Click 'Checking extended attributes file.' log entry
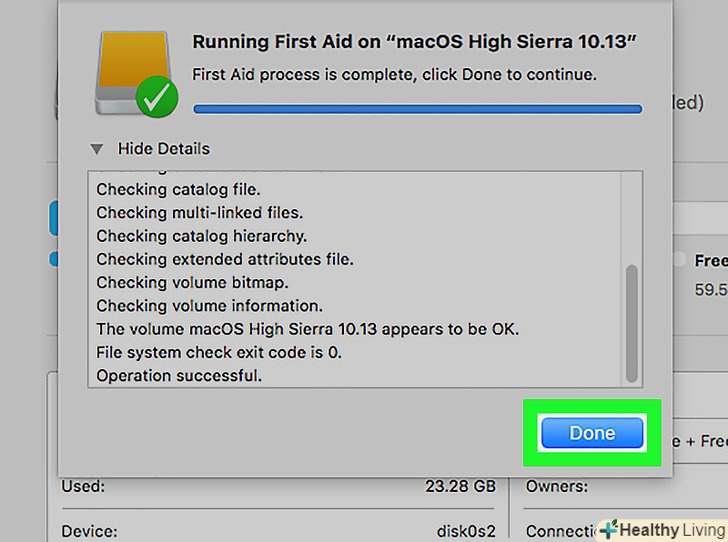 click(x=225, y=259)
